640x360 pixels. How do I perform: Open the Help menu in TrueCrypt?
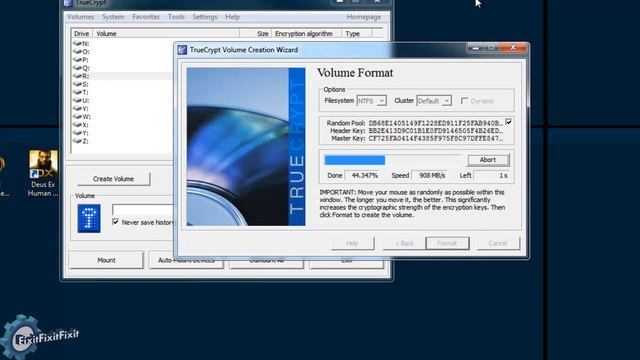click(x=233, y=17)
